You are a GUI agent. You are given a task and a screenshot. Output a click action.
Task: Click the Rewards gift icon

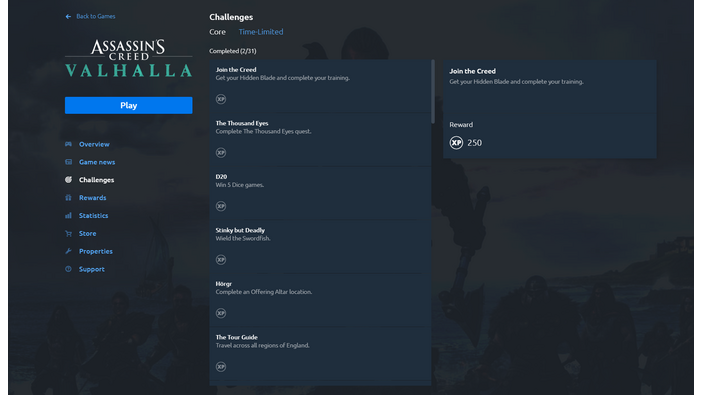tap(68, 198)
